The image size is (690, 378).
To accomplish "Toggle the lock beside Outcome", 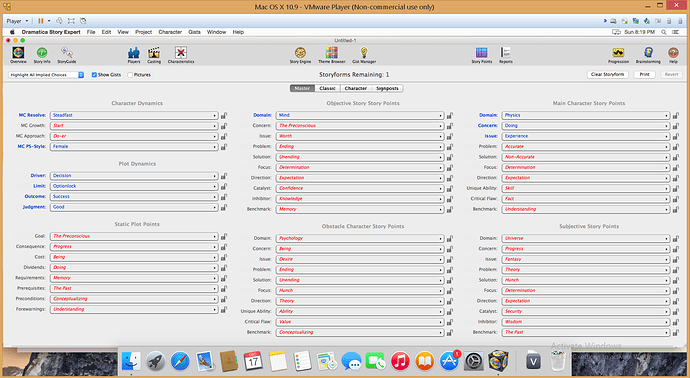I will pos(224,197).
